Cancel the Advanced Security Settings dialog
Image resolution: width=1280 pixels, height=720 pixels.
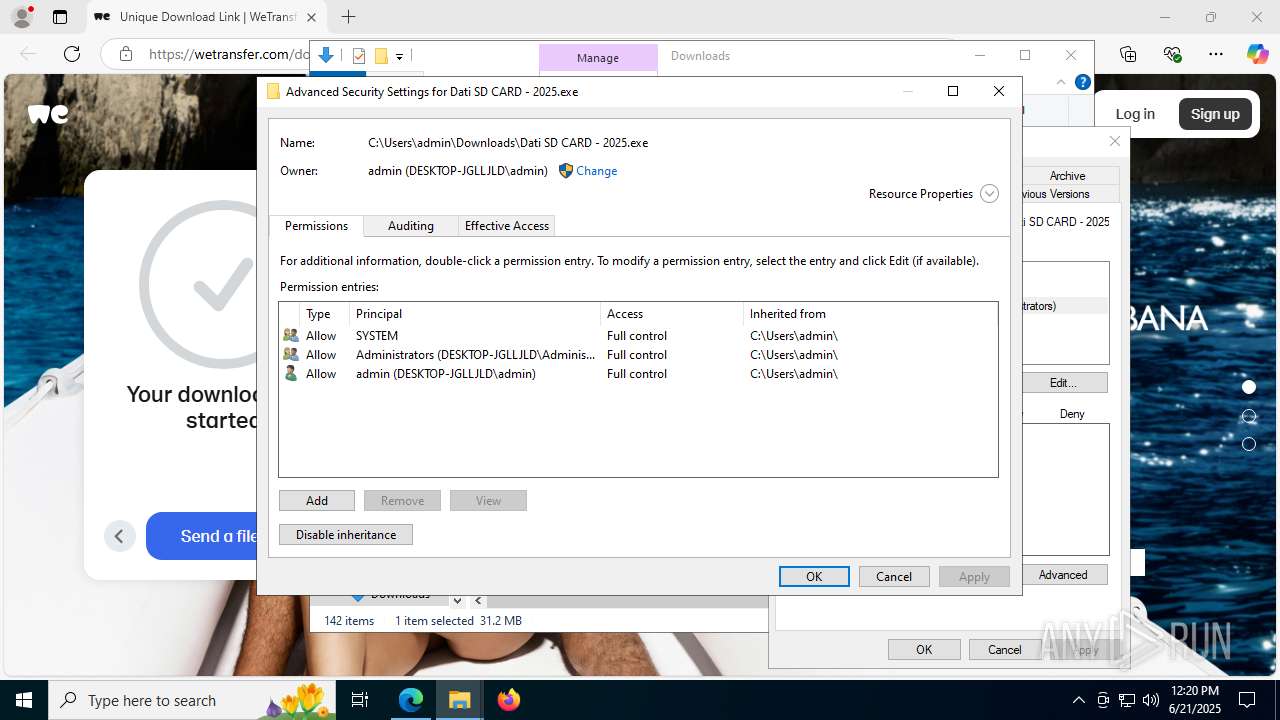pos(894,576)
